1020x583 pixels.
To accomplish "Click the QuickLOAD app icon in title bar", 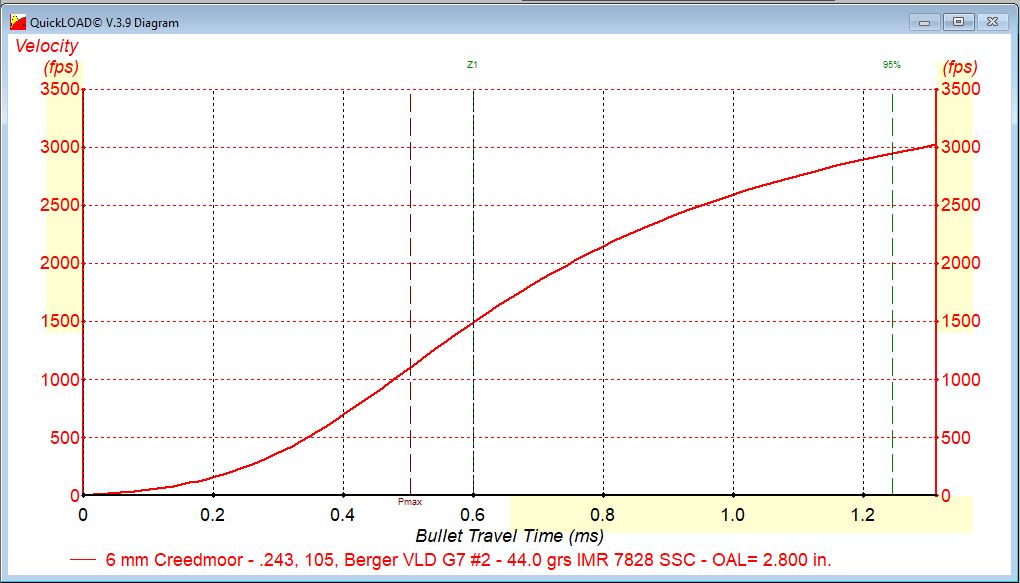I will (x=18, y=22).
